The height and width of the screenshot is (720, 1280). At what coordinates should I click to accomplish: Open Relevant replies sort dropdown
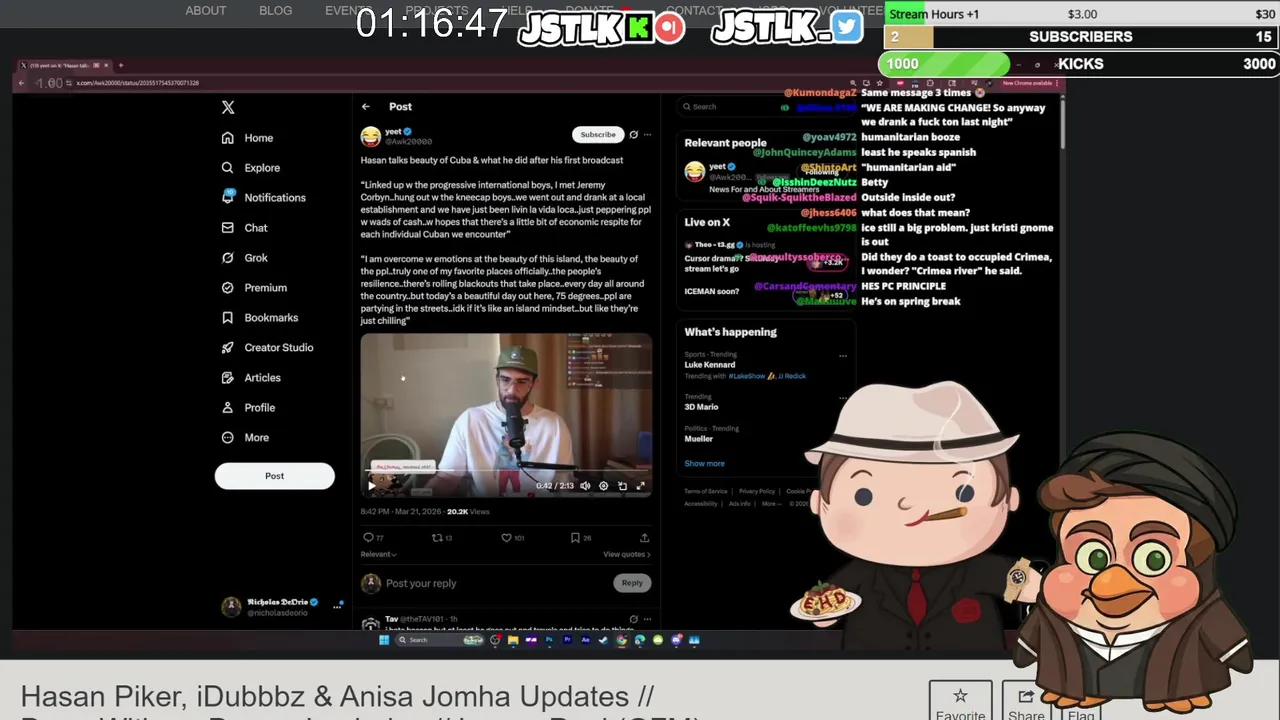378,554
